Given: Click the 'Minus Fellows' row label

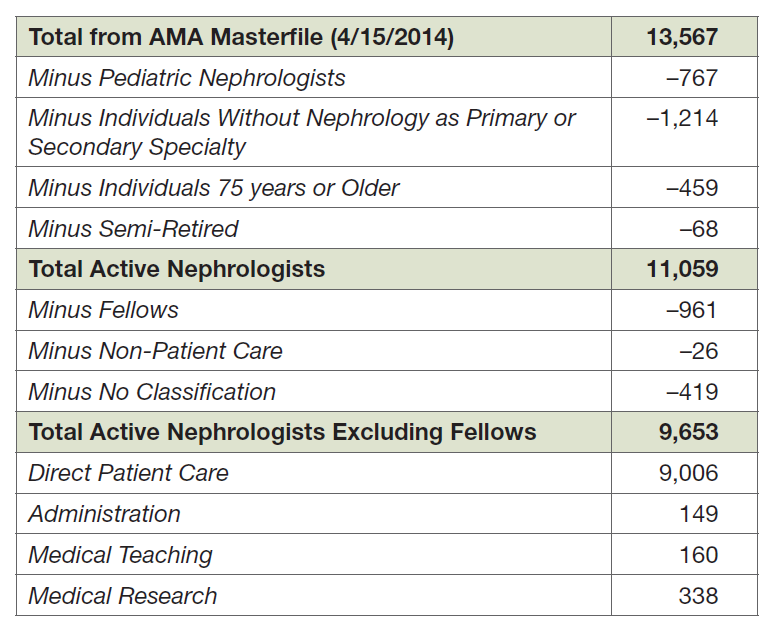Looking at the screenshot, I should coord(103,310).
